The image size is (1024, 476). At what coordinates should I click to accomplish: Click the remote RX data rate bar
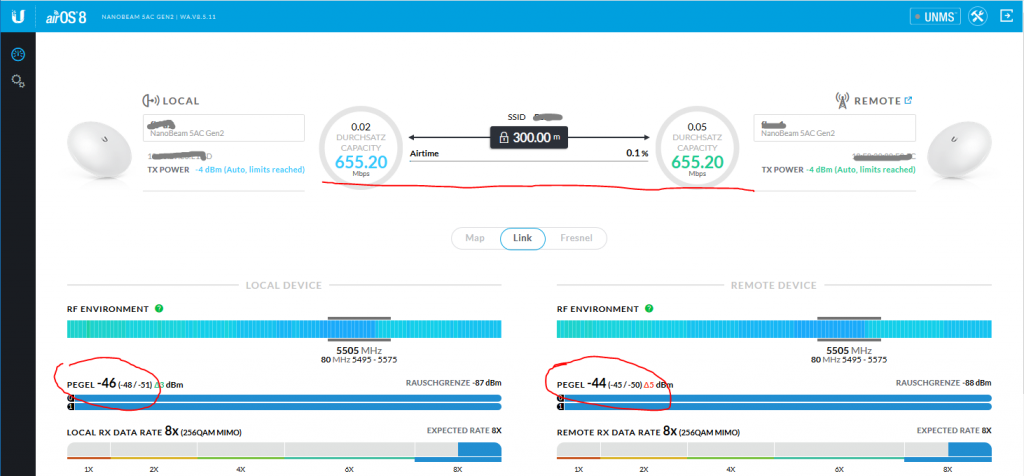click(x=774, y=451)
